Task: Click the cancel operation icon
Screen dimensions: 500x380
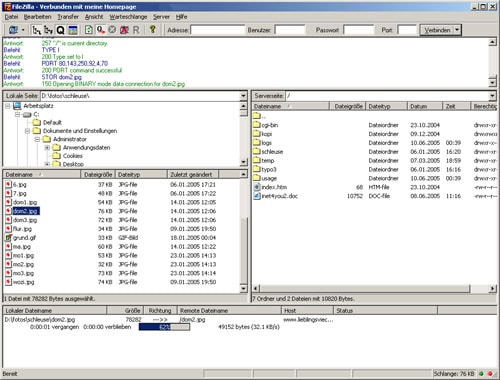Action: 112,30
